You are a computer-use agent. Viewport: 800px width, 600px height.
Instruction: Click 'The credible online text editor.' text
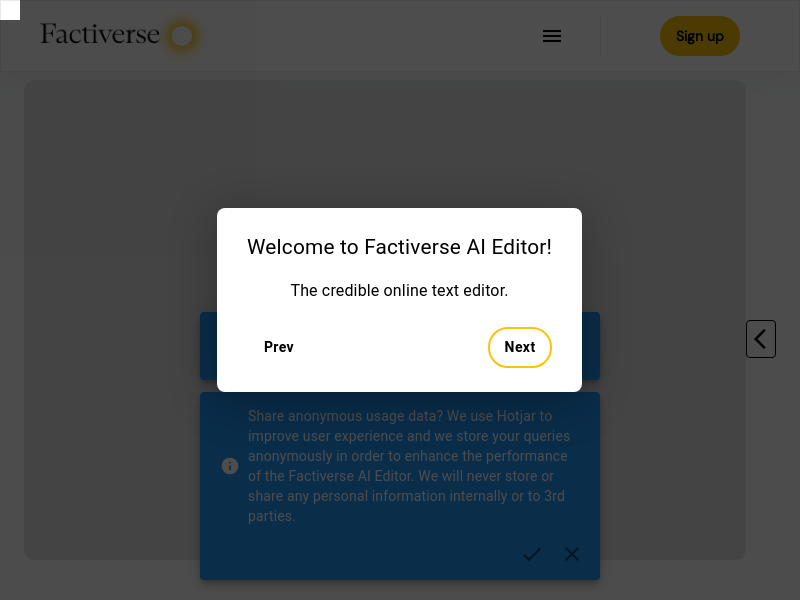(x=399, y=290)
